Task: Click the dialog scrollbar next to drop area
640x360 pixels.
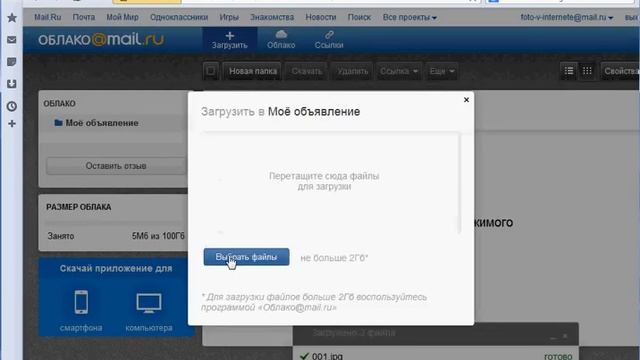Action: pos(459,183)
